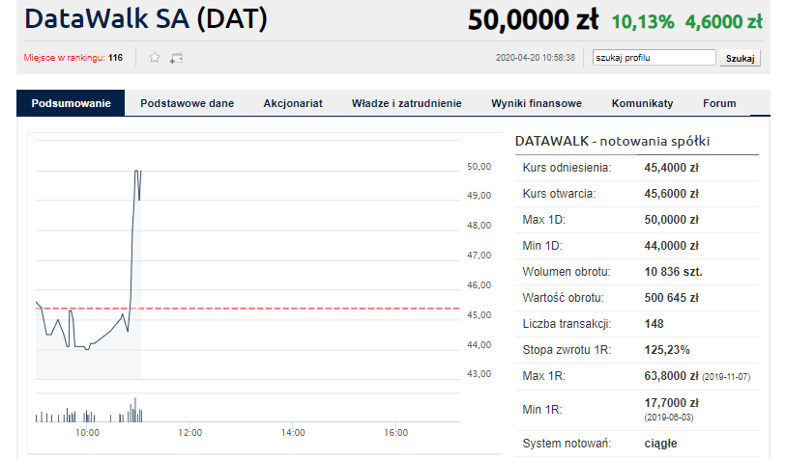
Task: Click the Min 1R date (2019-06-03)
Action: 669,417
